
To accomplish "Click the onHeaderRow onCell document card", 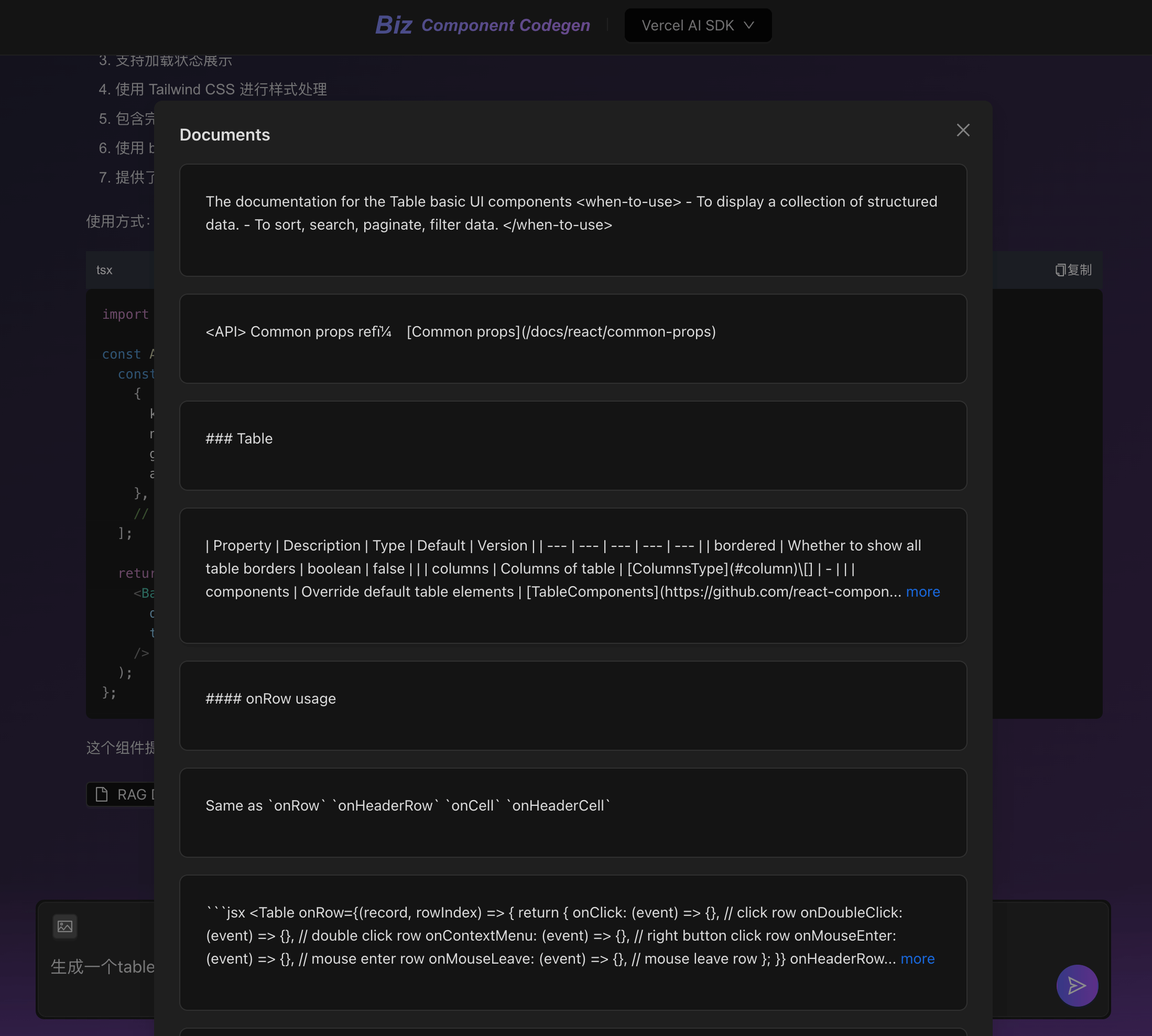I will coord(572,812).
